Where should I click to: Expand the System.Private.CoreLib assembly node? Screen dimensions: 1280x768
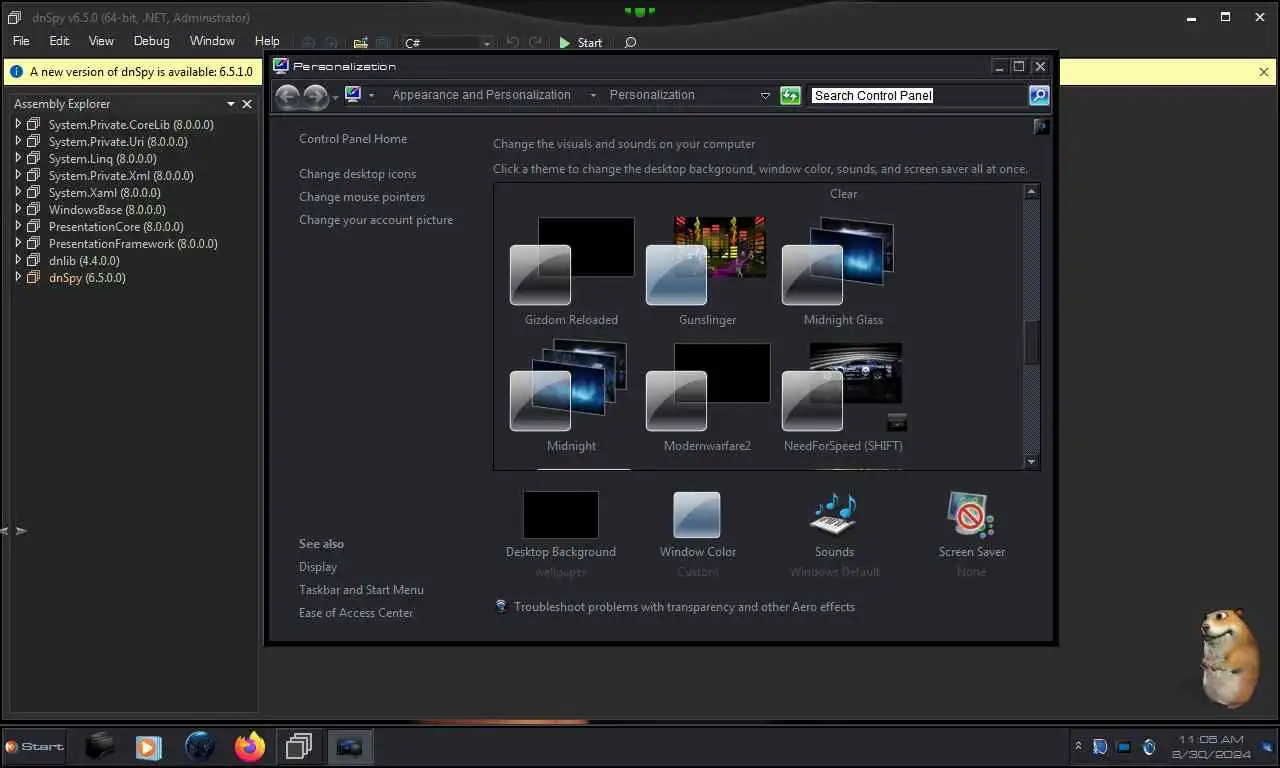(x=18, y=124)
